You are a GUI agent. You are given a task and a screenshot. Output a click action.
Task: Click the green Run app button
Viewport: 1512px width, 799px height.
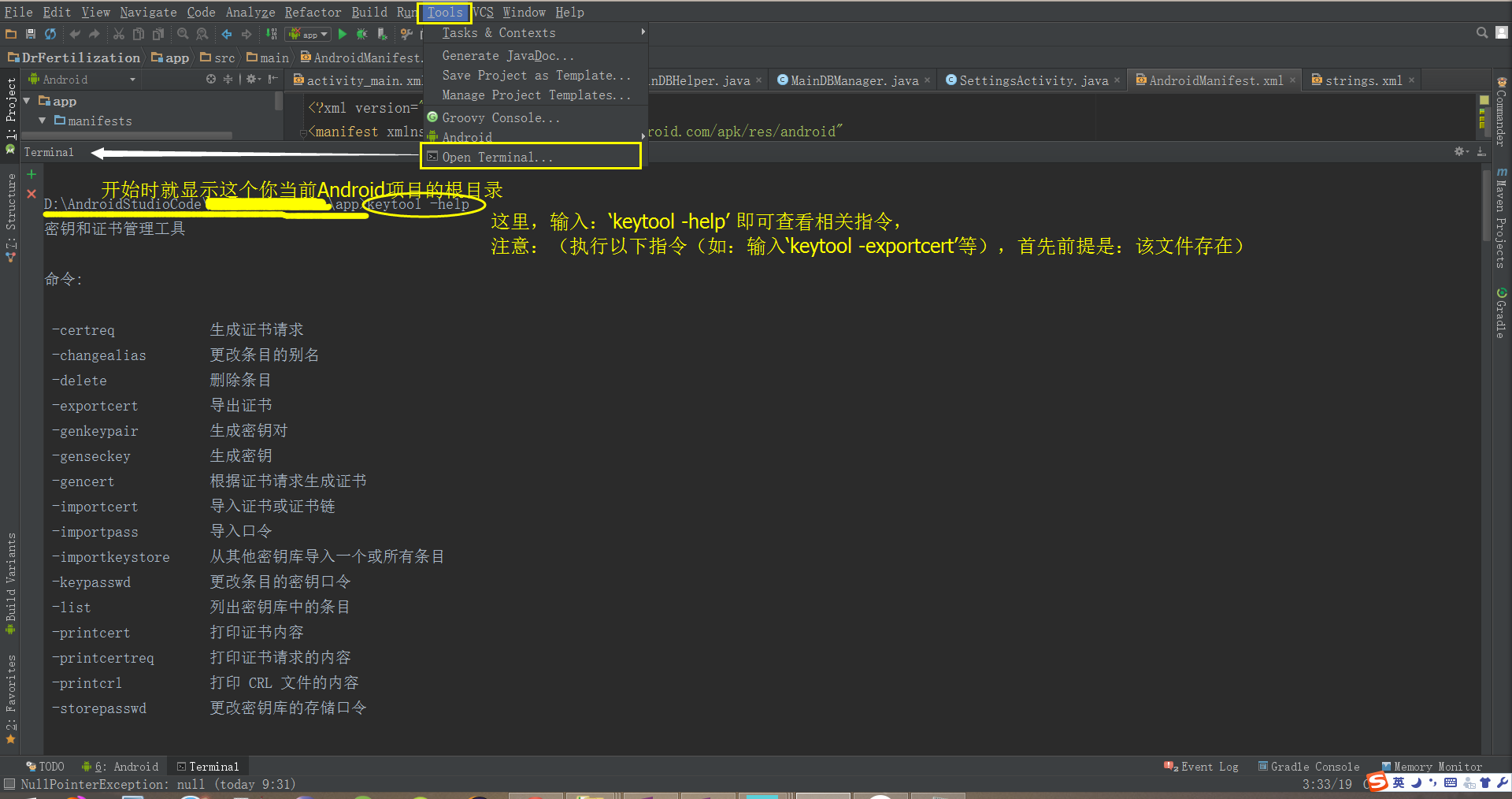pyautogui.click(x=343, y=34)
